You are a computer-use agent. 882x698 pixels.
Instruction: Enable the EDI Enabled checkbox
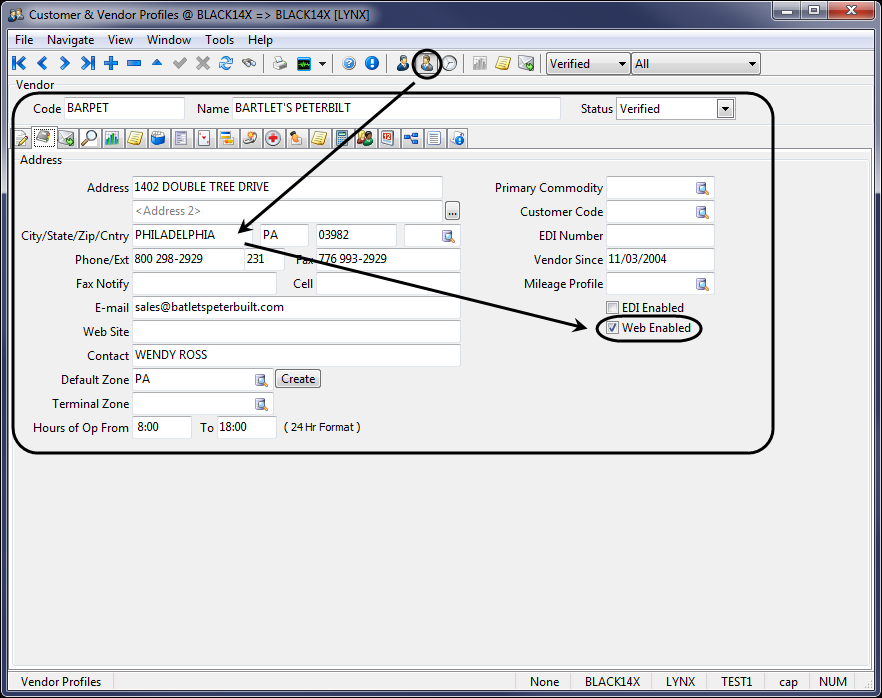pos(613,308)
